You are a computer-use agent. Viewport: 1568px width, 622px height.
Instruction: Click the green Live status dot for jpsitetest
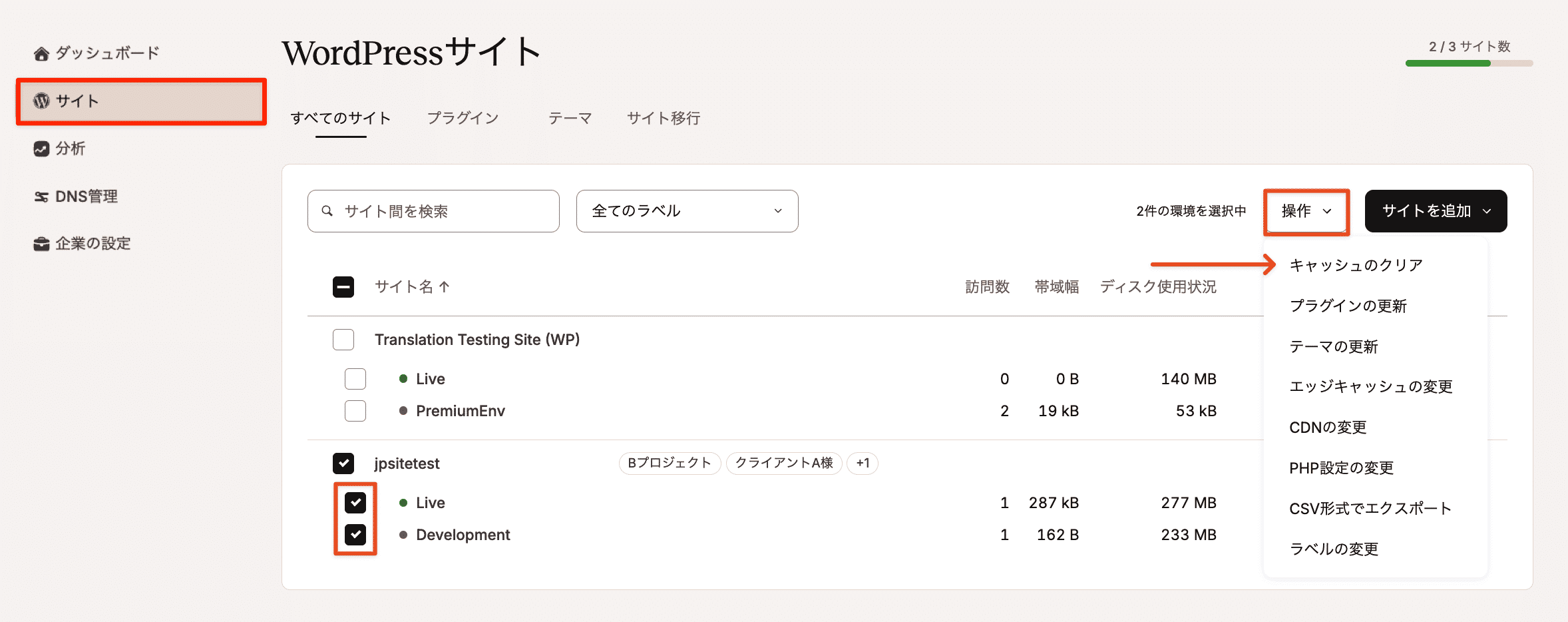tap(404, 503)
